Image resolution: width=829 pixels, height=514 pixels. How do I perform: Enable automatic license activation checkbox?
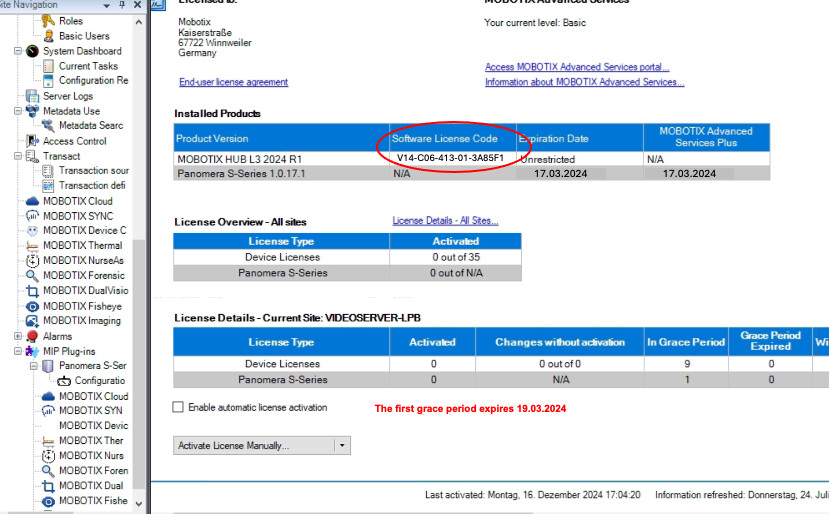[178, 407]
